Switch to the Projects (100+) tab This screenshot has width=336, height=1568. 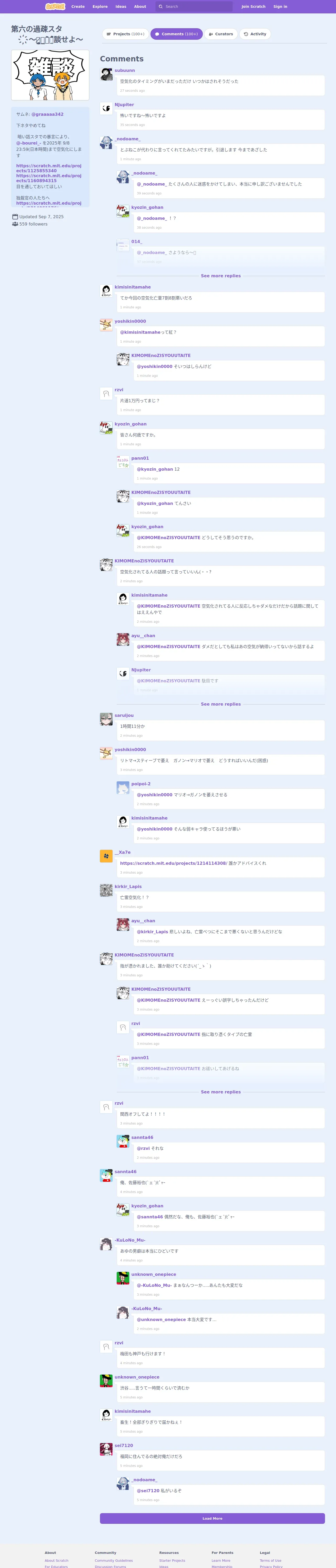point(125,34)
